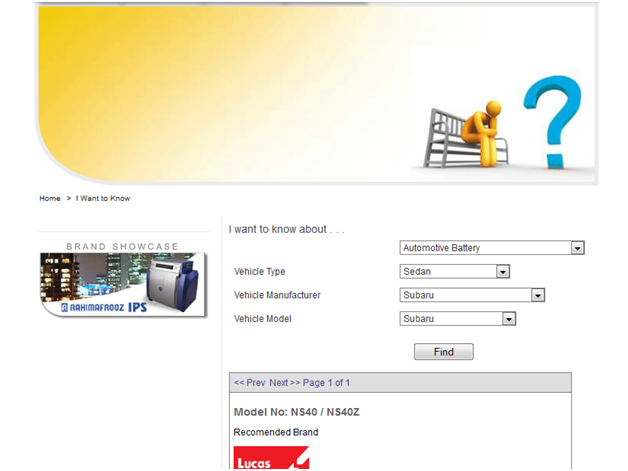628x471 pixels.
Task: Open the Vehicle Type Sedan dropdown
Action: 455,272
